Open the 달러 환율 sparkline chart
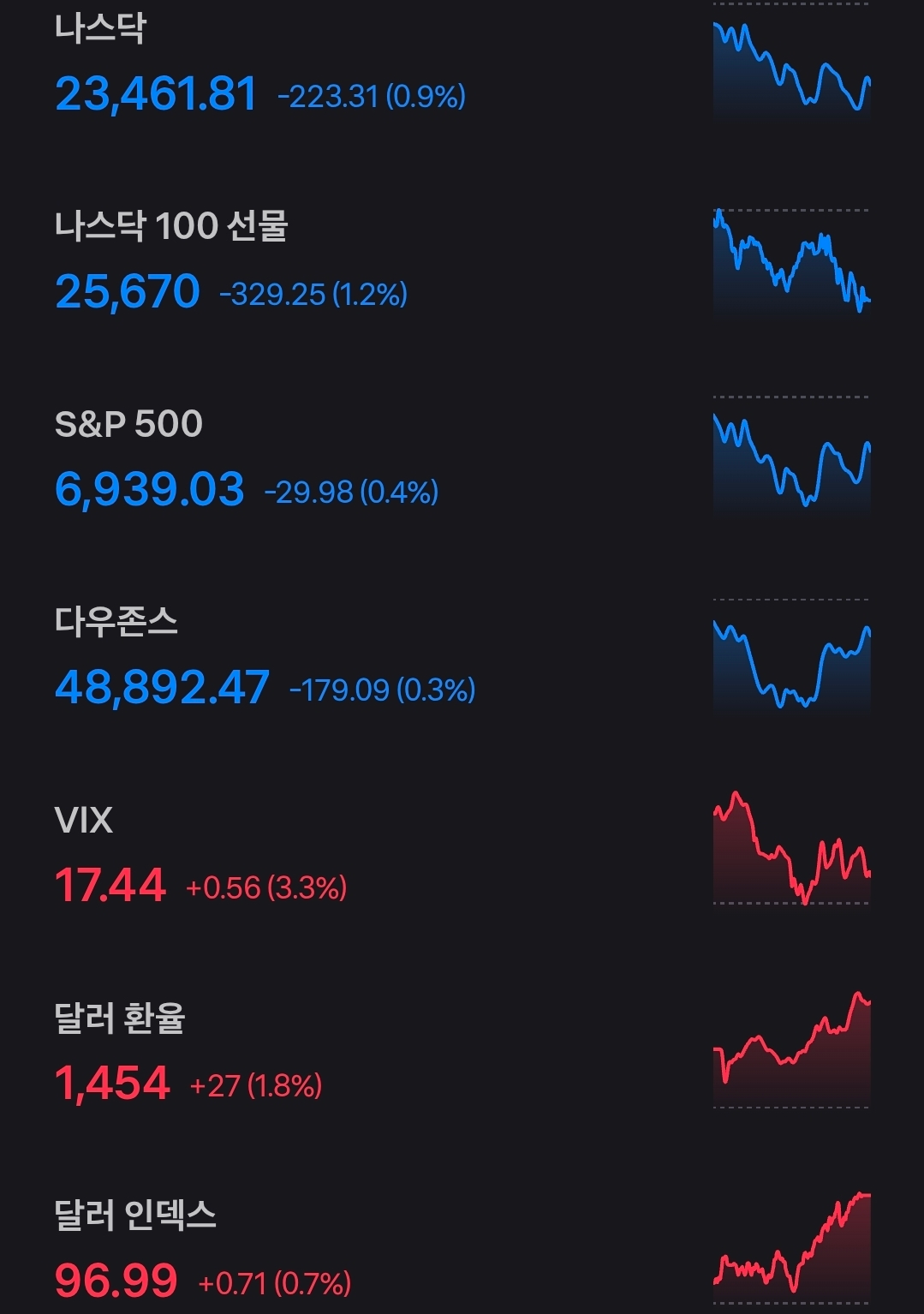 791,1049
